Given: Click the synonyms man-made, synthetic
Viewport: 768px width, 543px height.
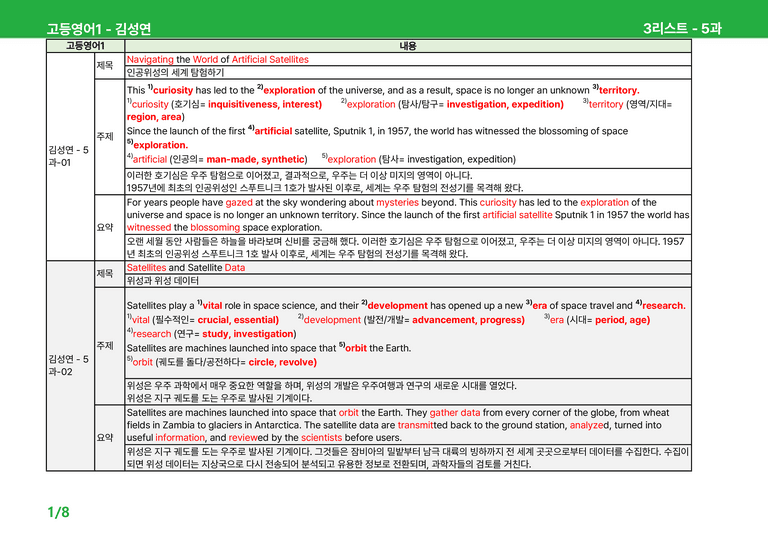Looking at the screenshot, I should point(255,159).
